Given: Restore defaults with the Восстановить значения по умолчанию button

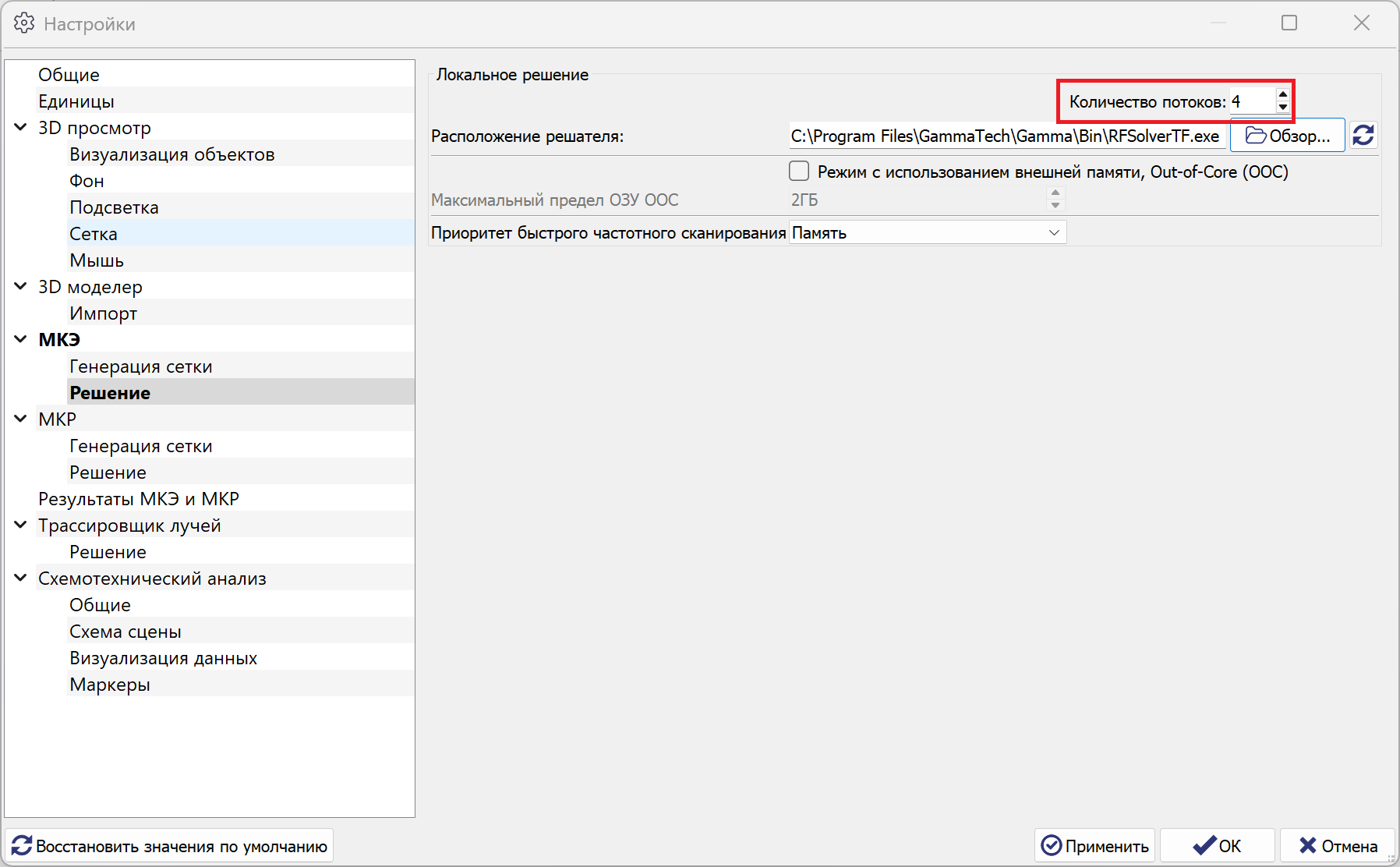Looking at the screenshot, I should click(x=170, y=846).
